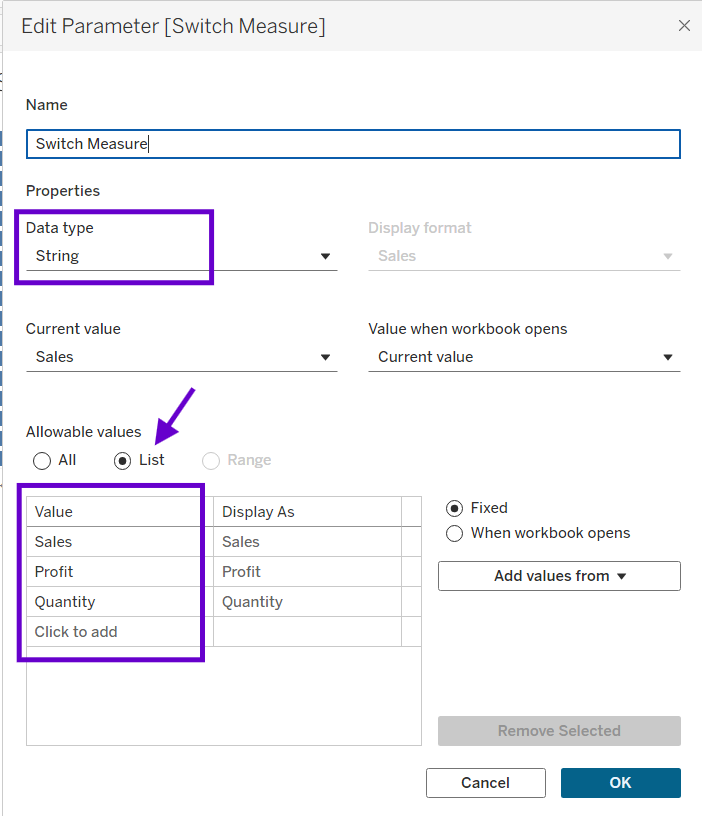Click the Profit Display As cell
Screen dimensions: 702x816
click(x=307, y=572)
